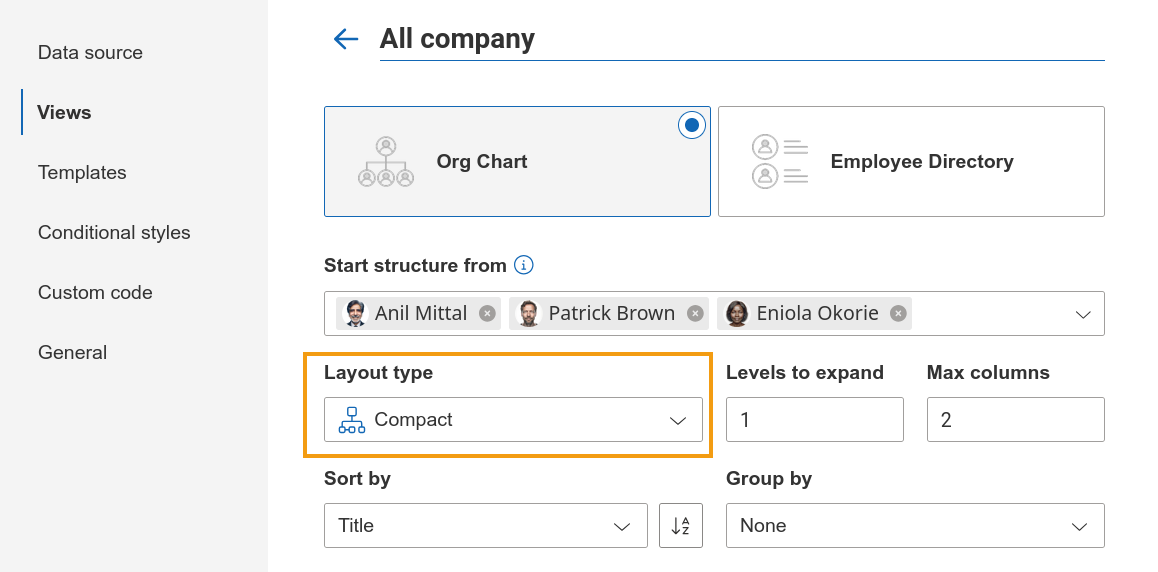Screen dimensions: 1158x572
Task: Click the Anil Mittal name tag
Action: (419, 314)
